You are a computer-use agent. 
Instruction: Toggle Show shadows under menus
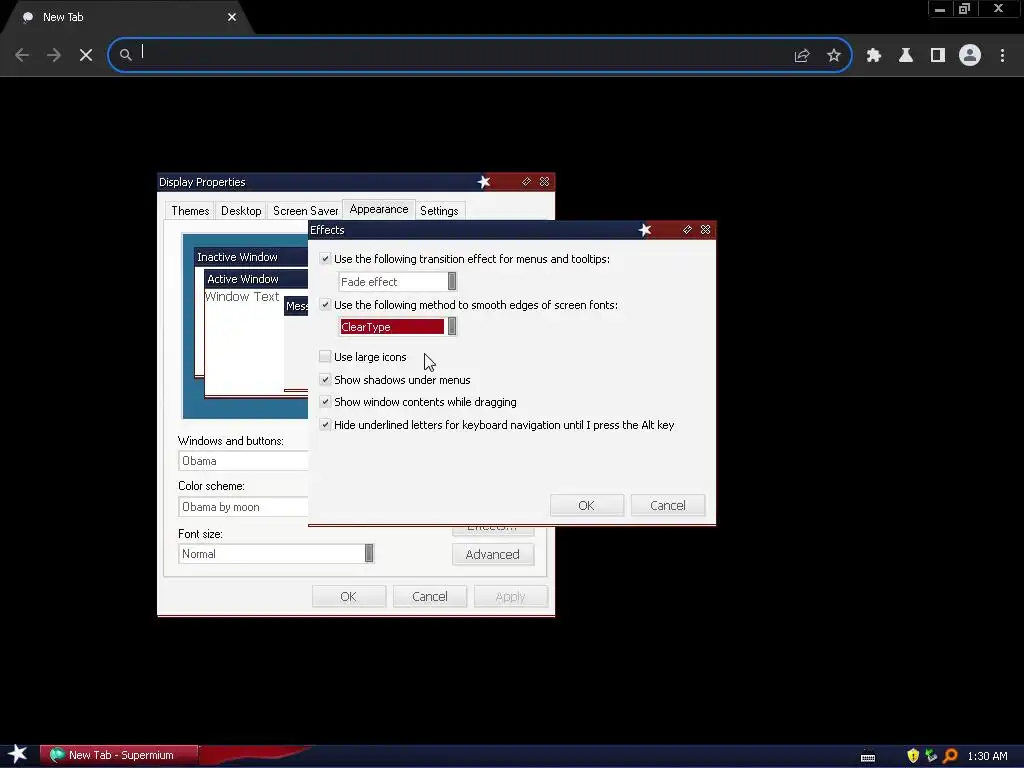click(x=325, y=379)
